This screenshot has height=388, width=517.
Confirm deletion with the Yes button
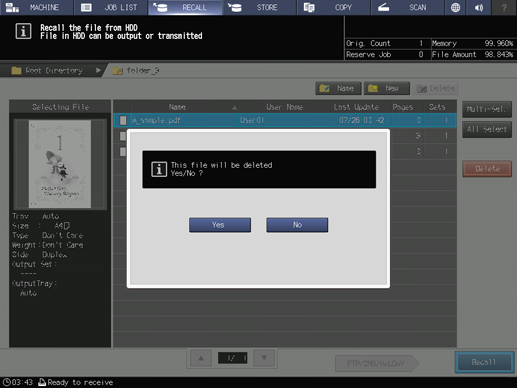tap(220, 225)
